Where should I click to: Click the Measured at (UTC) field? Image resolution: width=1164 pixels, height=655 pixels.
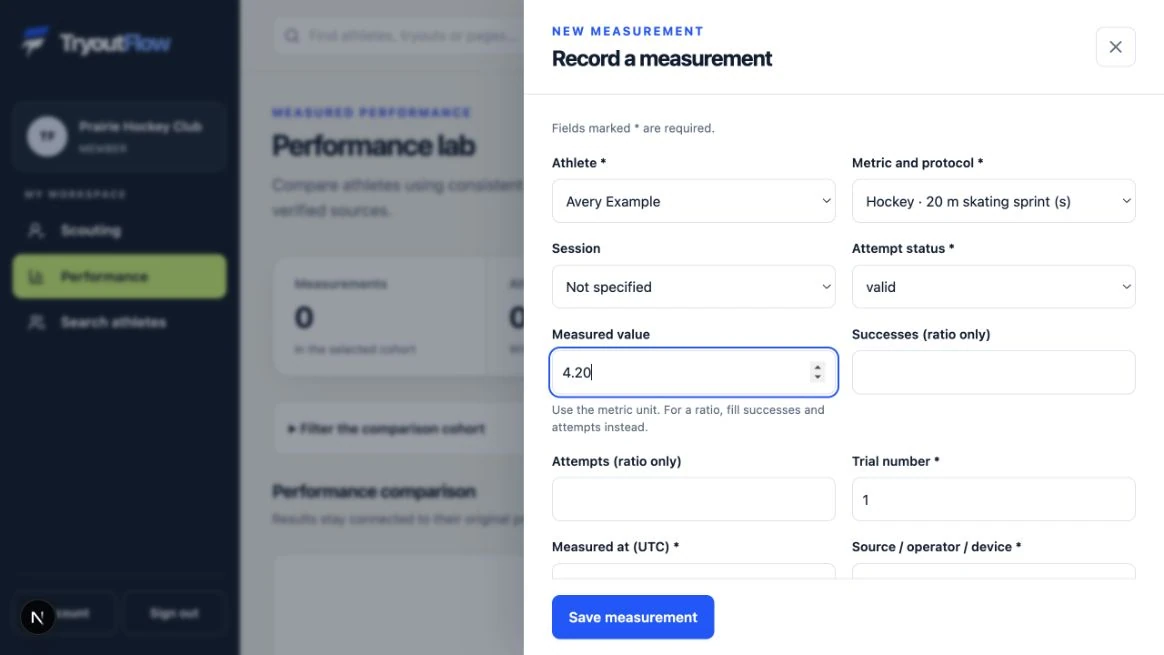pyautogui.click(x=693, y=571)
